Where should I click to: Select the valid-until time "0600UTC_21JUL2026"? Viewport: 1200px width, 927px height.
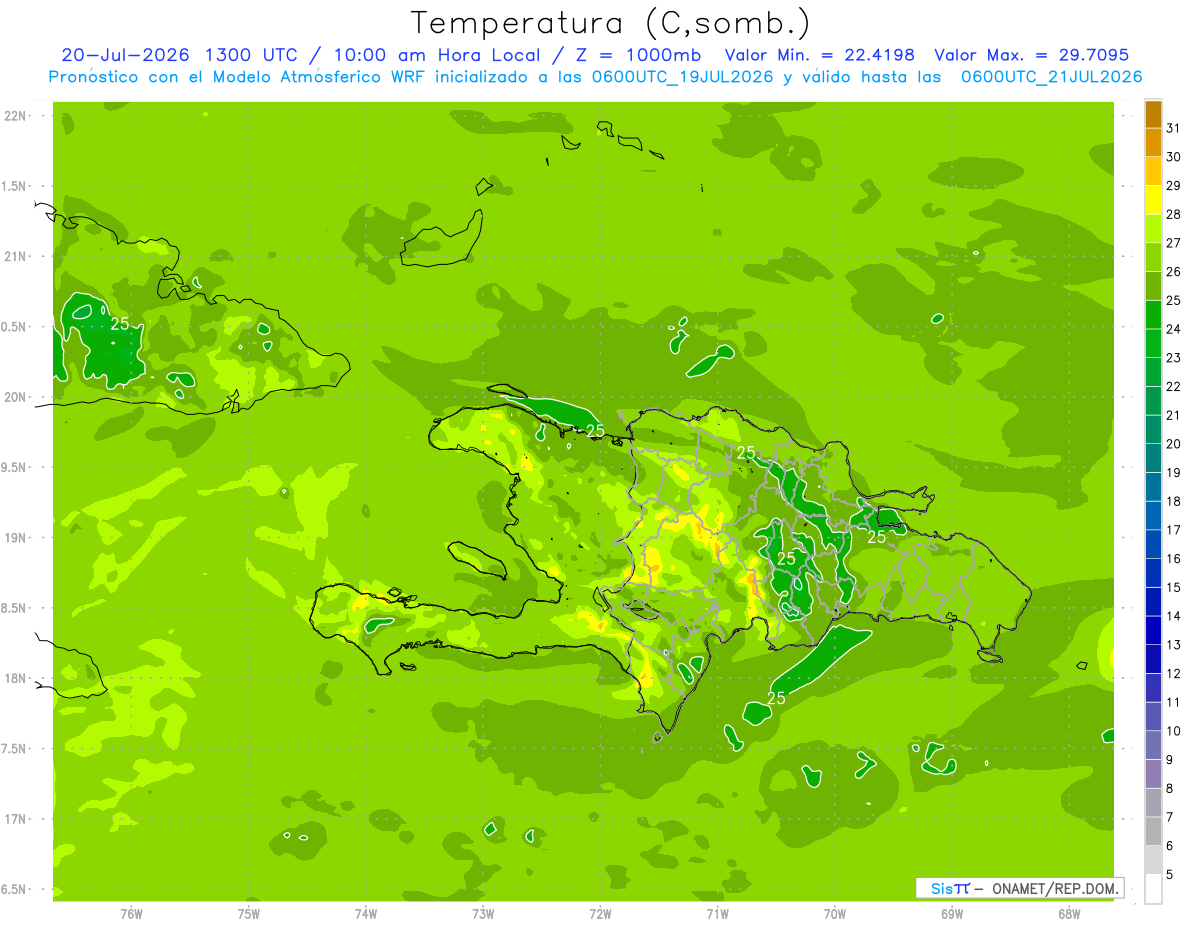1051,77
